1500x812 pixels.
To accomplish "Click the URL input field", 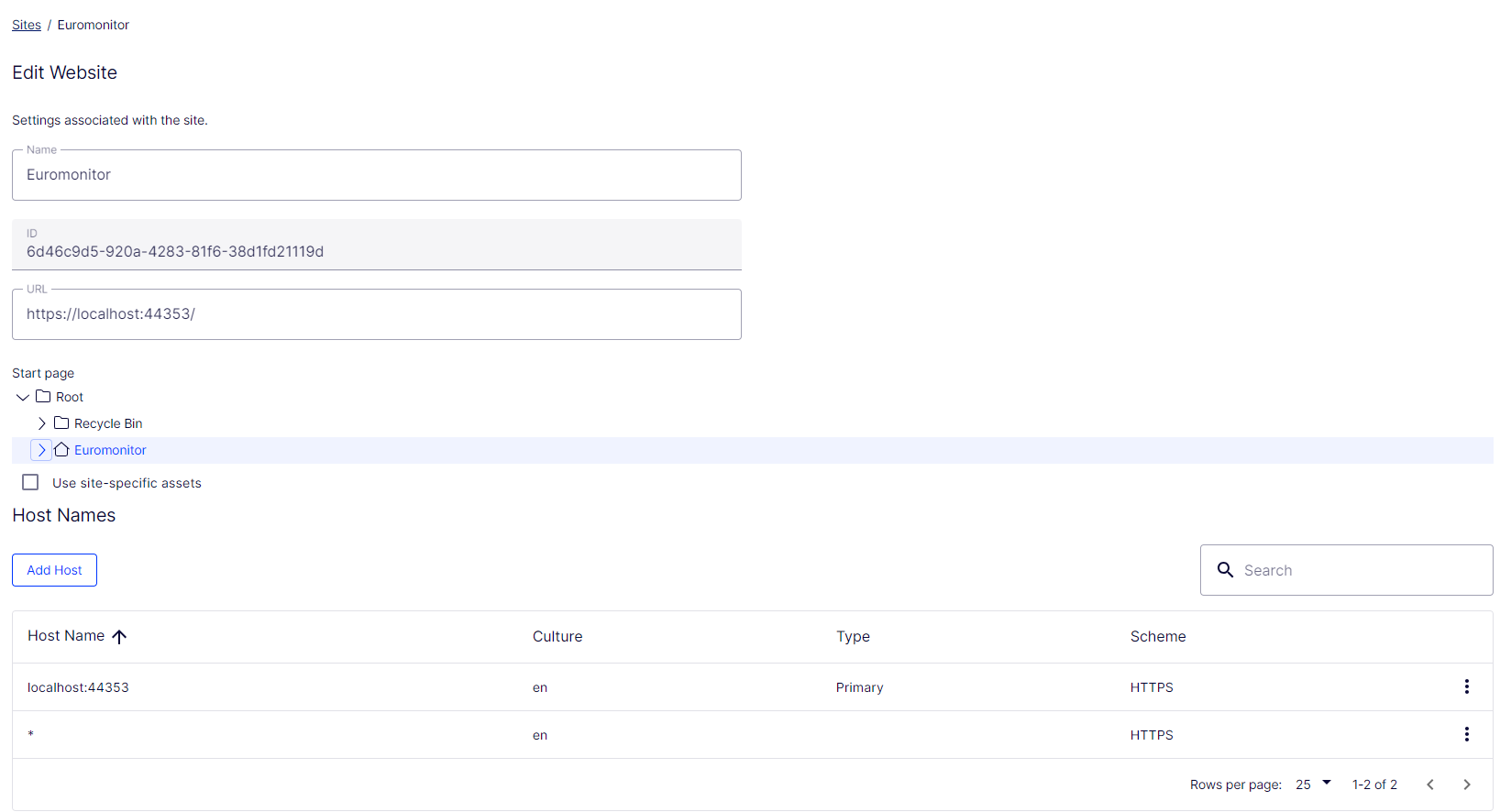I will pyautogui.click(x=376, y=314).
